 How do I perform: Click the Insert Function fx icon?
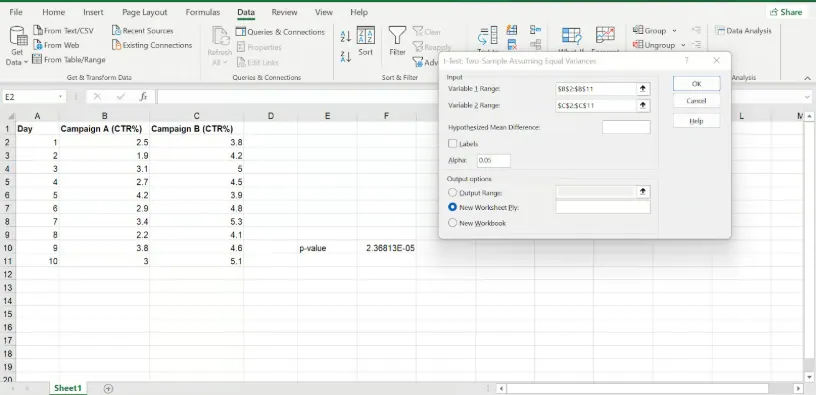(x=144, y=97)
